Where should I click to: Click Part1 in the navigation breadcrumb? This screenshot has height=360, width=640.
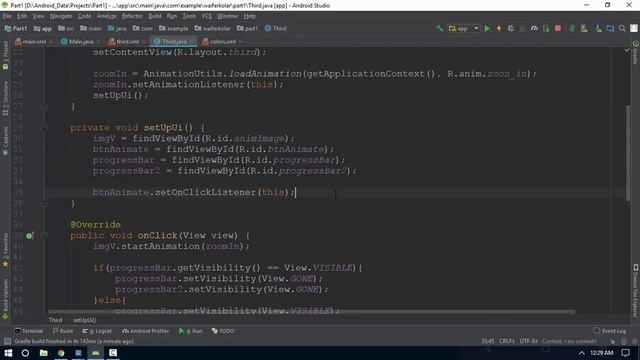(16, 29)
